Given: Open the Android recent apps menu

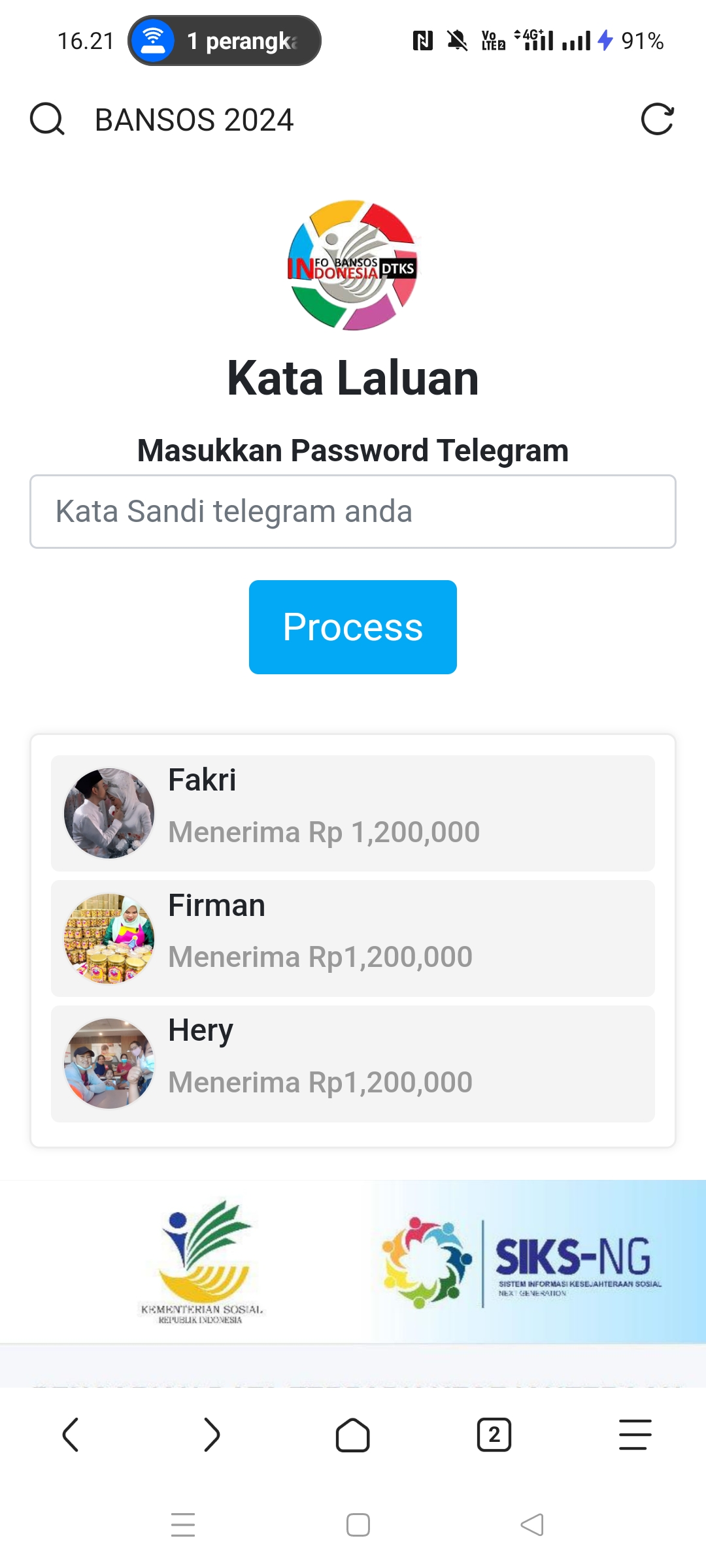Looking at the screenshot, I should (x=183, y=1525).
